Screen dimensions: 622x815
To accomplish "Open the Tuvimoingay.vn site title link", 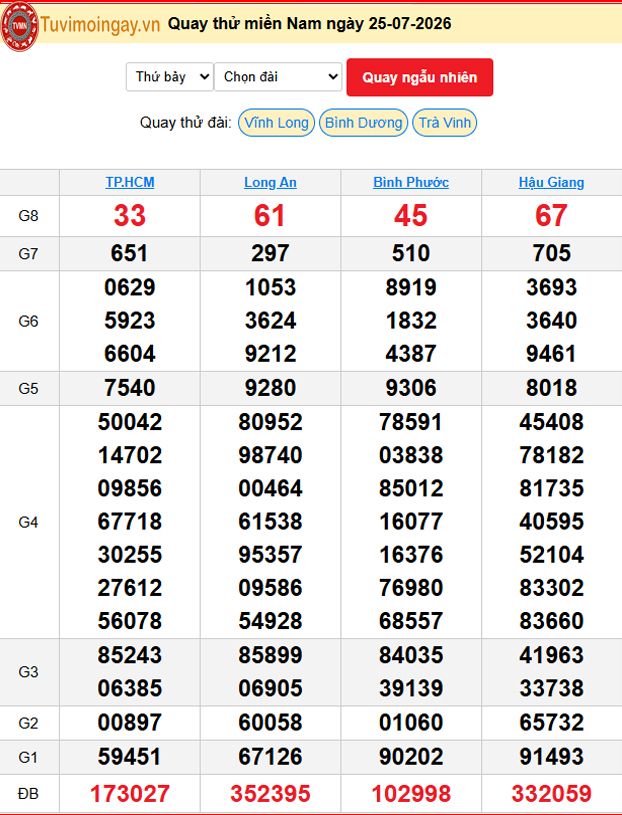I will (x=100, y=25).
